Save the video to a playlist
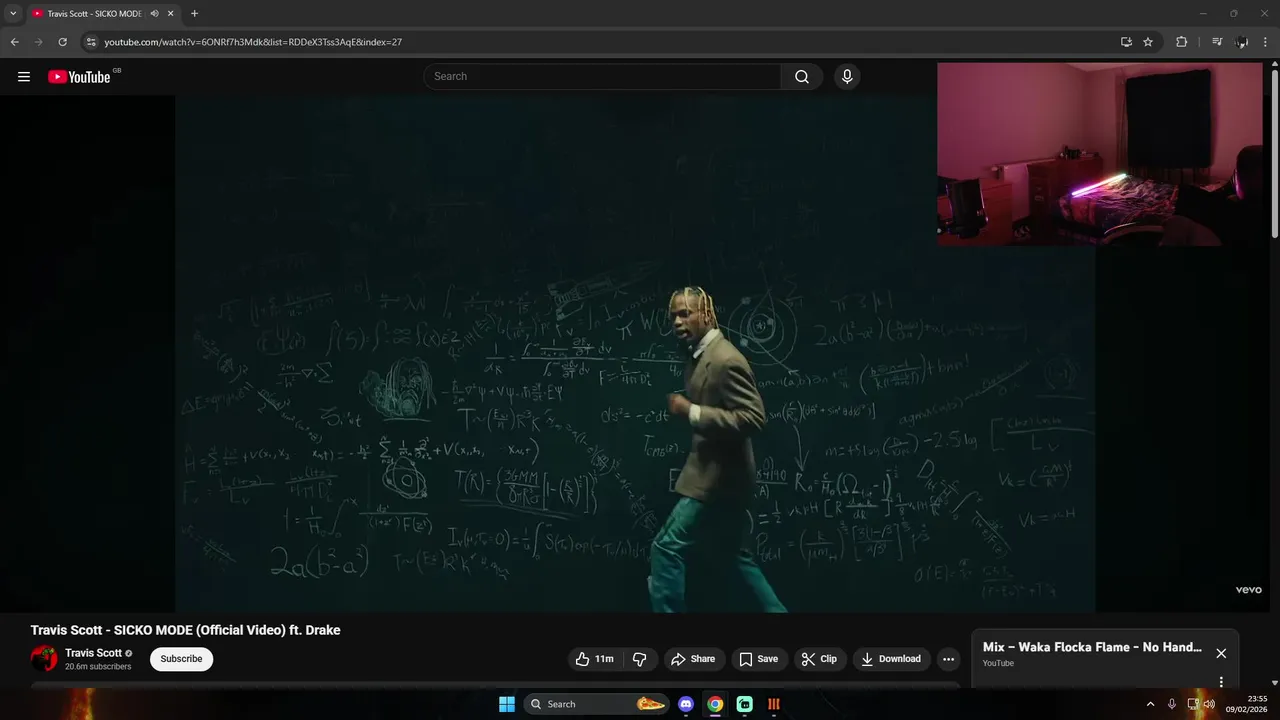Image resolution: width=1280 pixels, height=720 pixels. point(759,659)
